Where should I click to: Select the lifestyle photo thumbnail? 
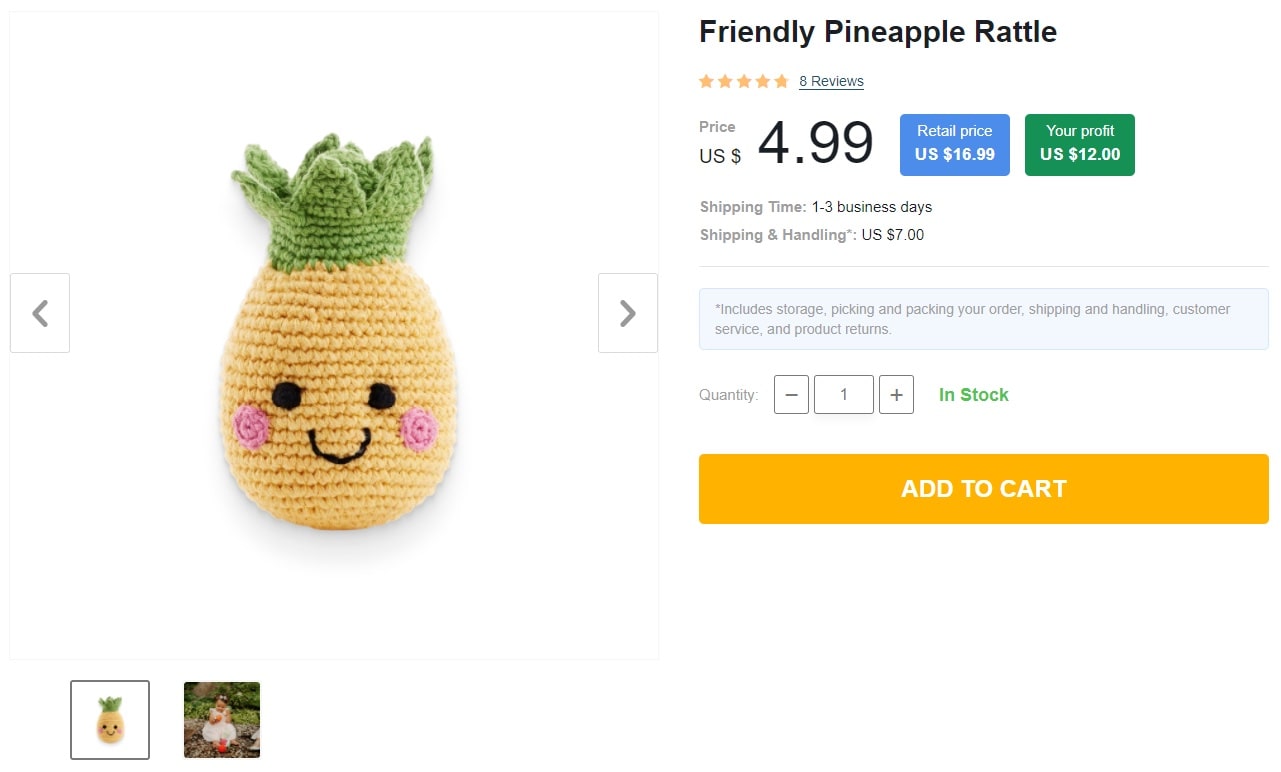coord(221,719)
